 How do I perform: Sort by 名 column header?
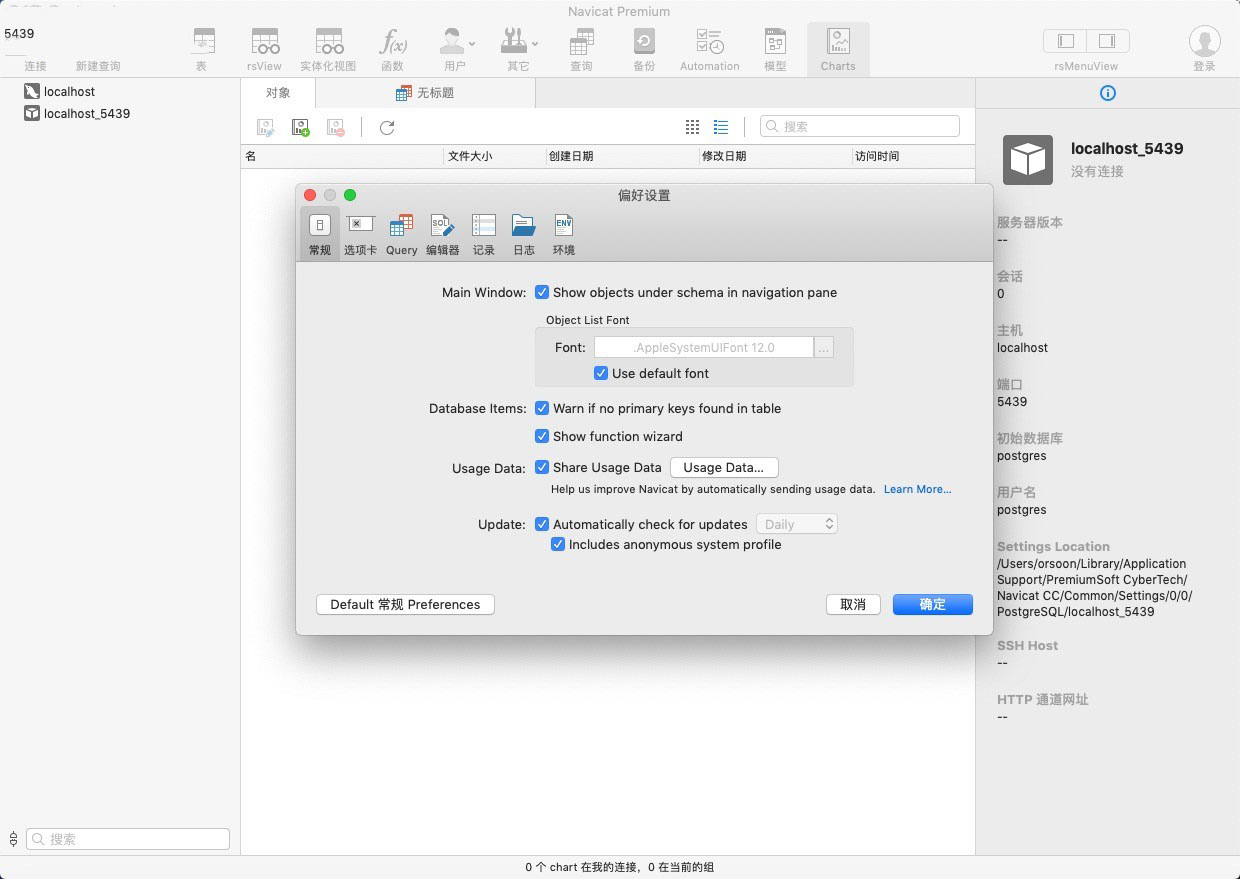click(343, 156)
